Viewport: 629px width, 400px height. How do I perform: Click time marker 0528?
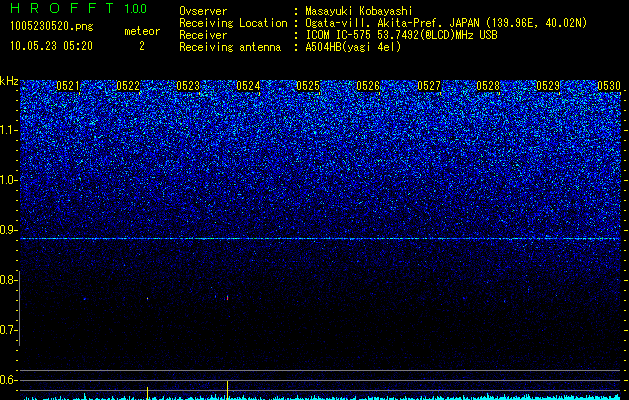coord(488,86)
